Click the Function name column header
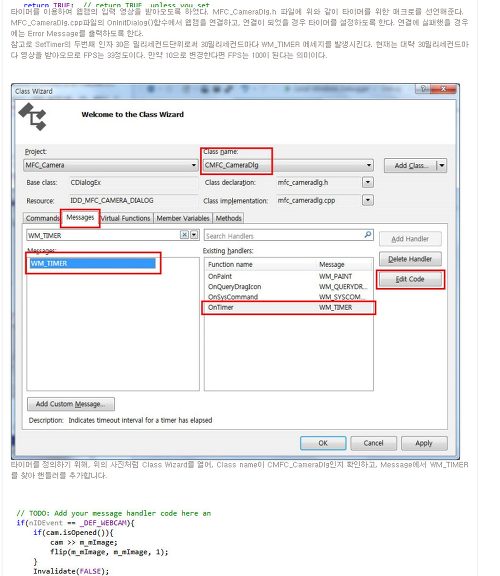 260,264
